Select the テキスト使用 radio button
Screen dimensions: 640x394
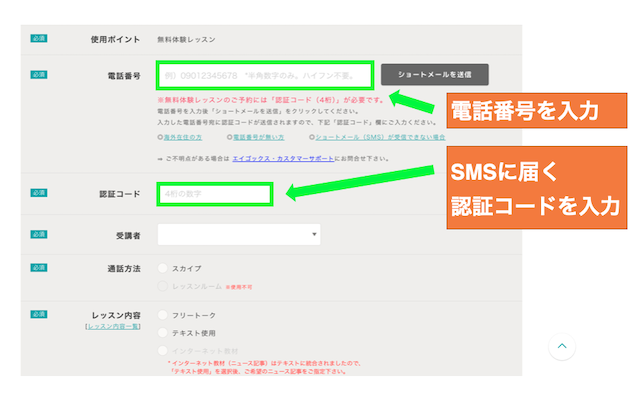162,333
